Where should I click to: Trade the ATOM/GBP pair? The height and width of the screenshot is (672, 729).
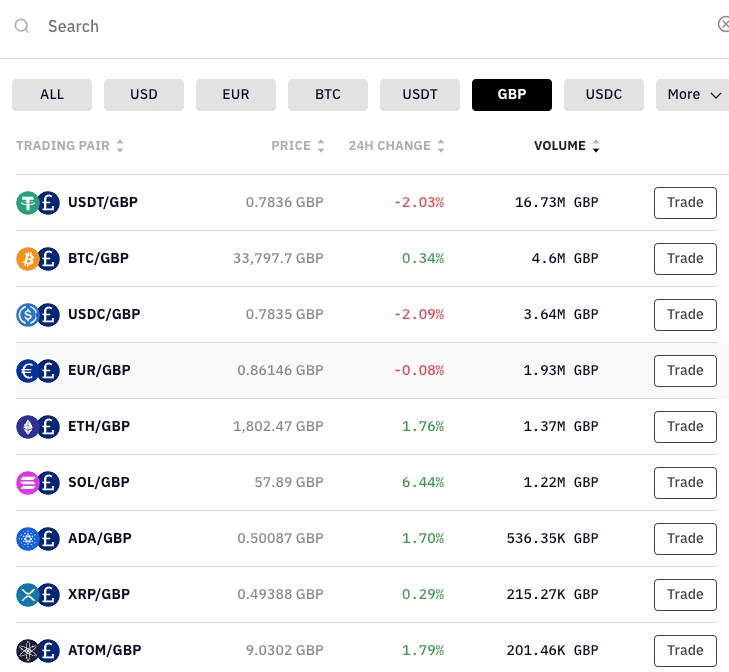(x=685, y=651)
